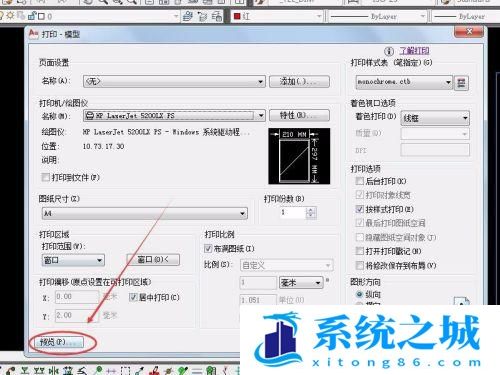Open the HP LaserJet printer name dropdown

point(174,116)
